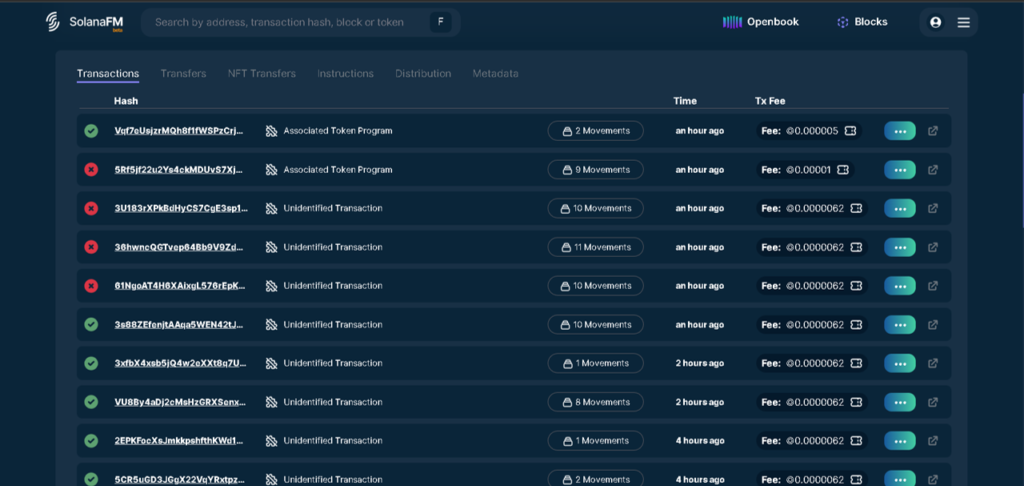Switch to the Distribution tab

tap(423, 74)
